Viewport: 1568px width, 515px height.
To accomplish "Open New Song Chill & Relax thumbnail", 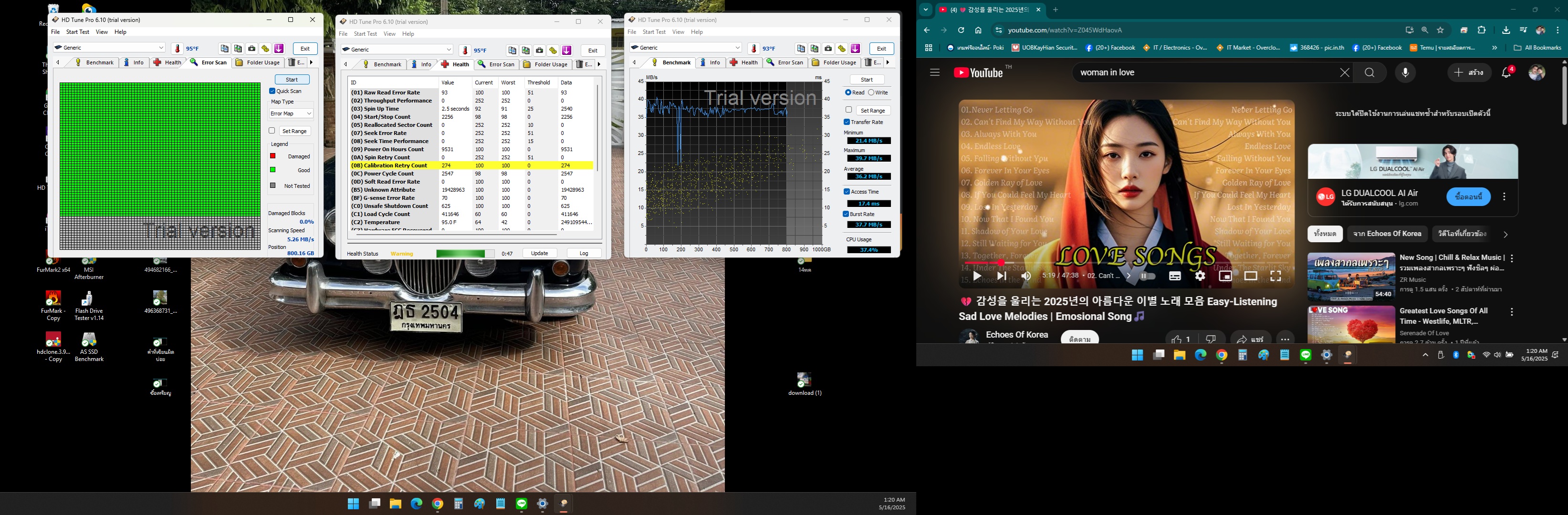I will click(1351, 277).
